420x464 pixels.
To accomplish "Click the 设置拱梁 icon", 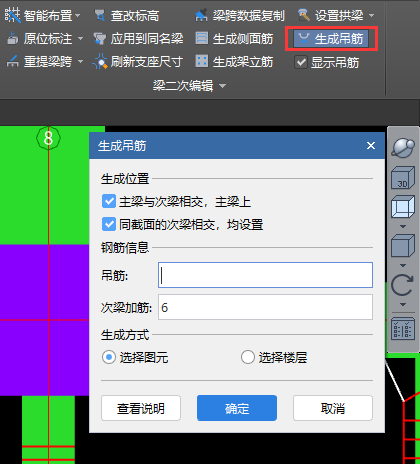I will (x=304, y=15).
